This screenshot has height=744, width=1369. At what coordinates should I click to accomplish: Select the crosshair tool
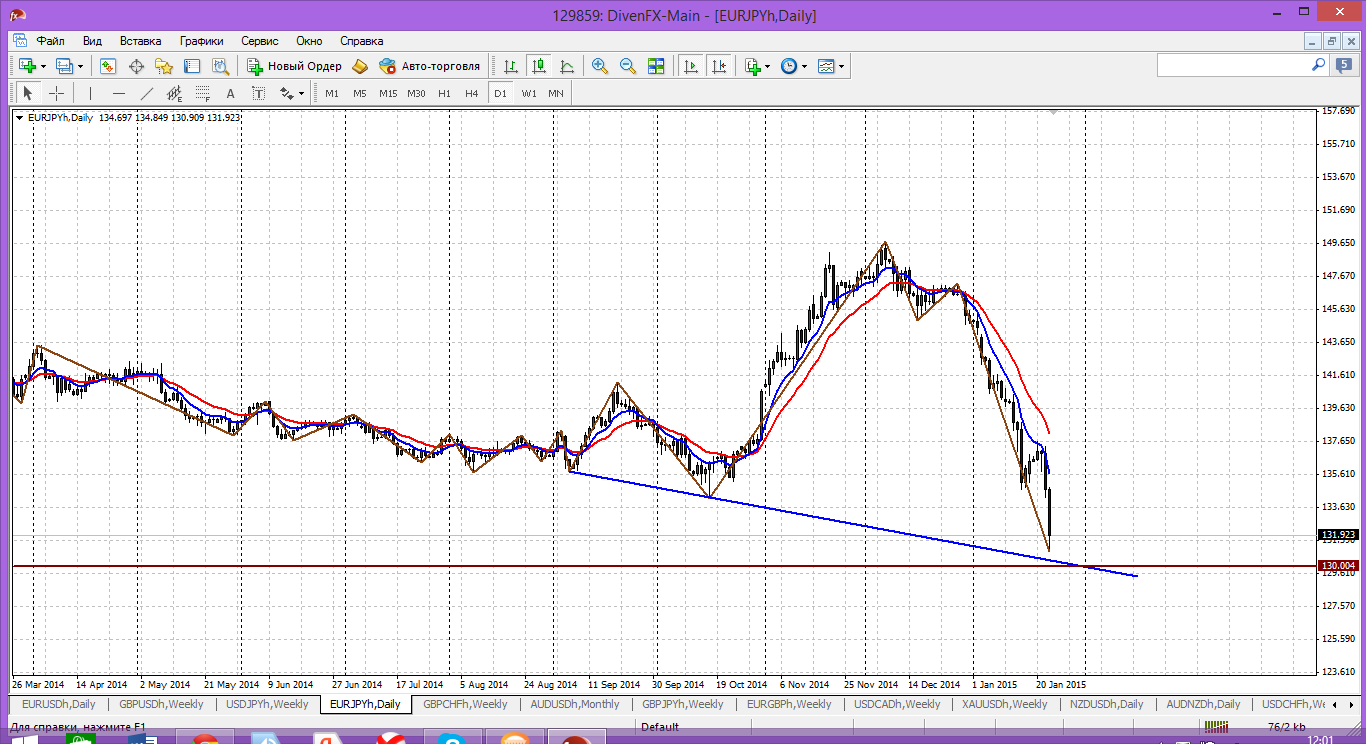coord(57,93)
